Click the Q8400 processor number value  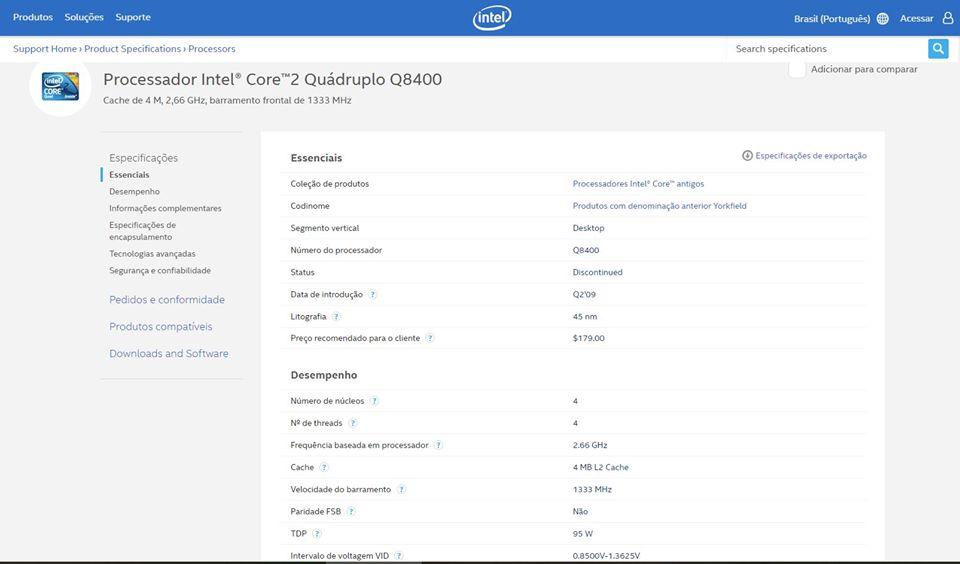586,250
